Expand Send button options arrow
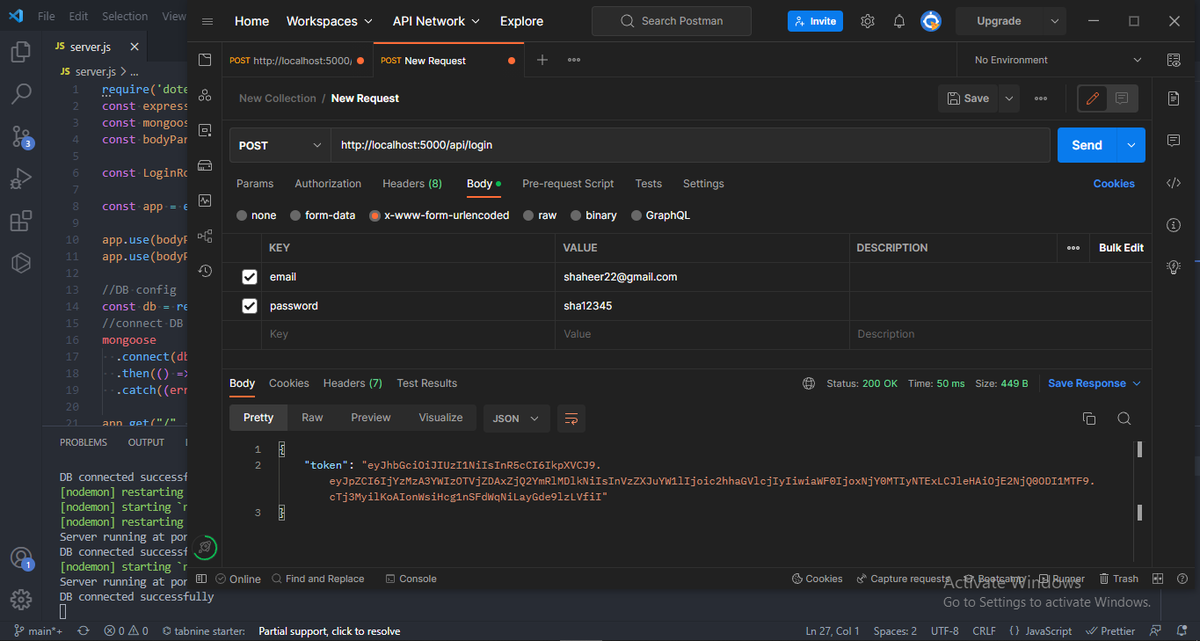 click(1131, 145)
